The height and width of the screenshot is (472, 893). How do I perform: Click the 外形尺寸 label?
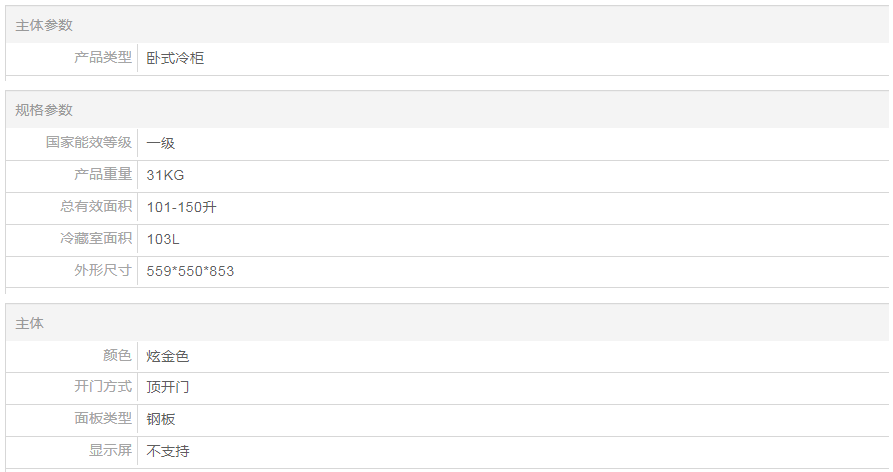(x=102, y=271)
